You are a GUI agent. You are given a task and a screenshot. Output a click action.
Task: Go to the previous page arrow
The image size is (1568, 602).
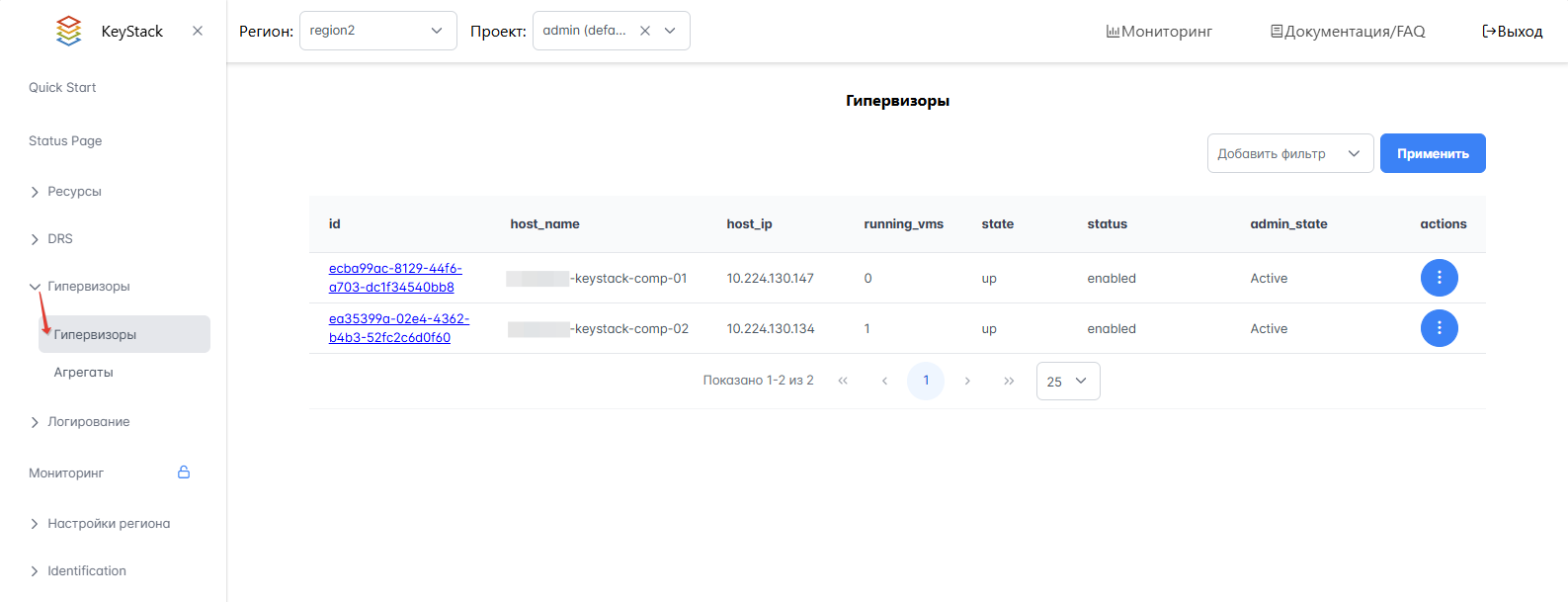click(x=884, y=381)
